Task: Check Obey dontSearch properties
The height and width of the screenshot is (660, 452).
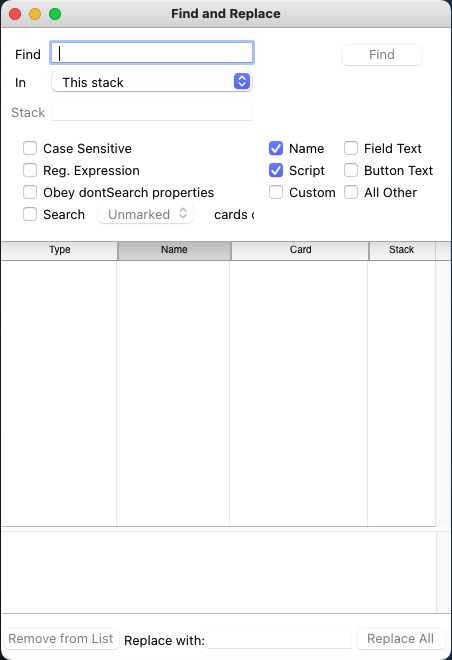Action: 30,192
